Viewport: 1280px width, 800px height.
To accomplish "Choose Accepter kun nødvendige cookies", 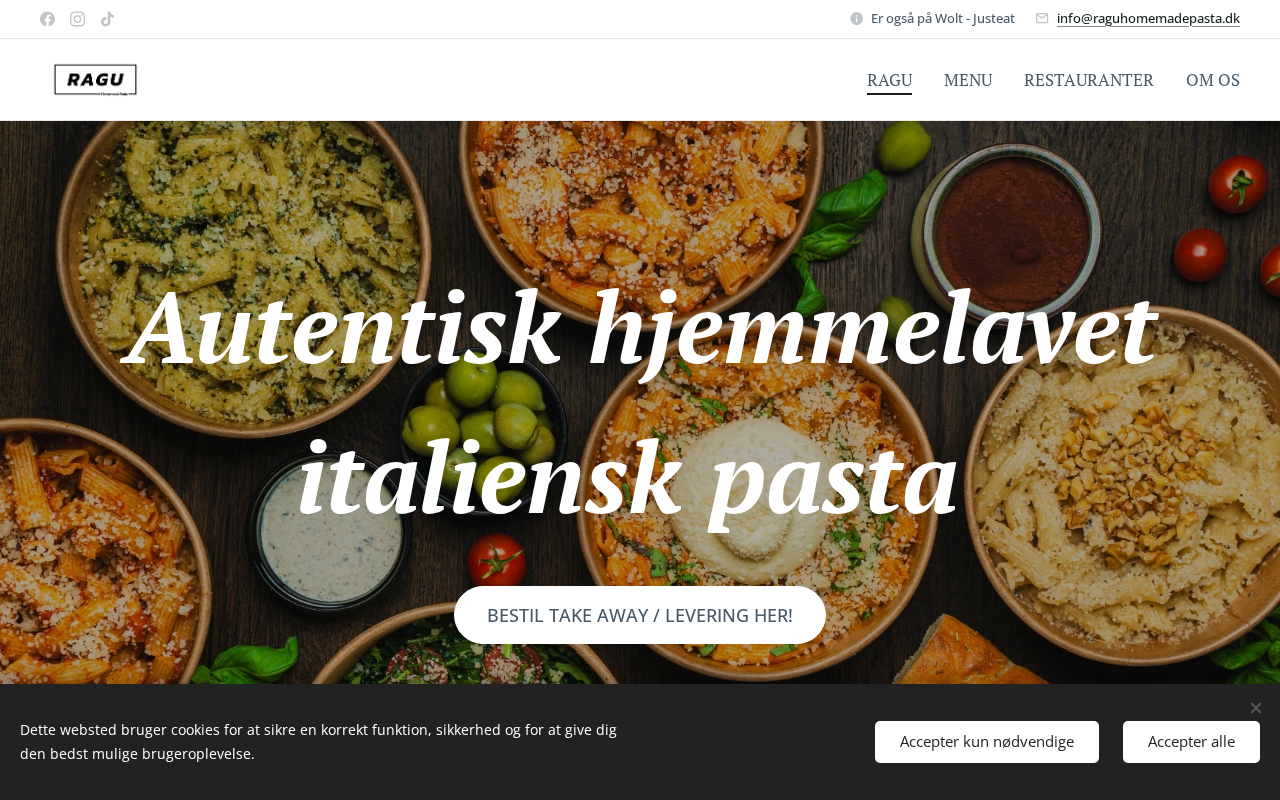I will tap(987, 742).
